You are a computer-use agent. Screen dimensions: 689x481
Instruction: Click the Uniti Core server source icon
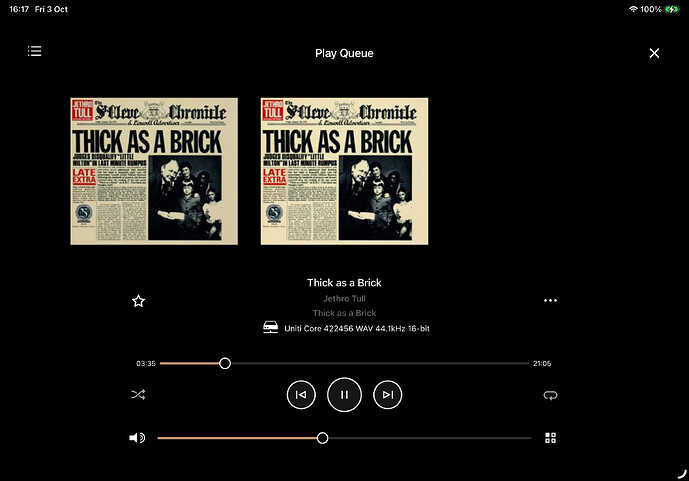pos(270,327)
